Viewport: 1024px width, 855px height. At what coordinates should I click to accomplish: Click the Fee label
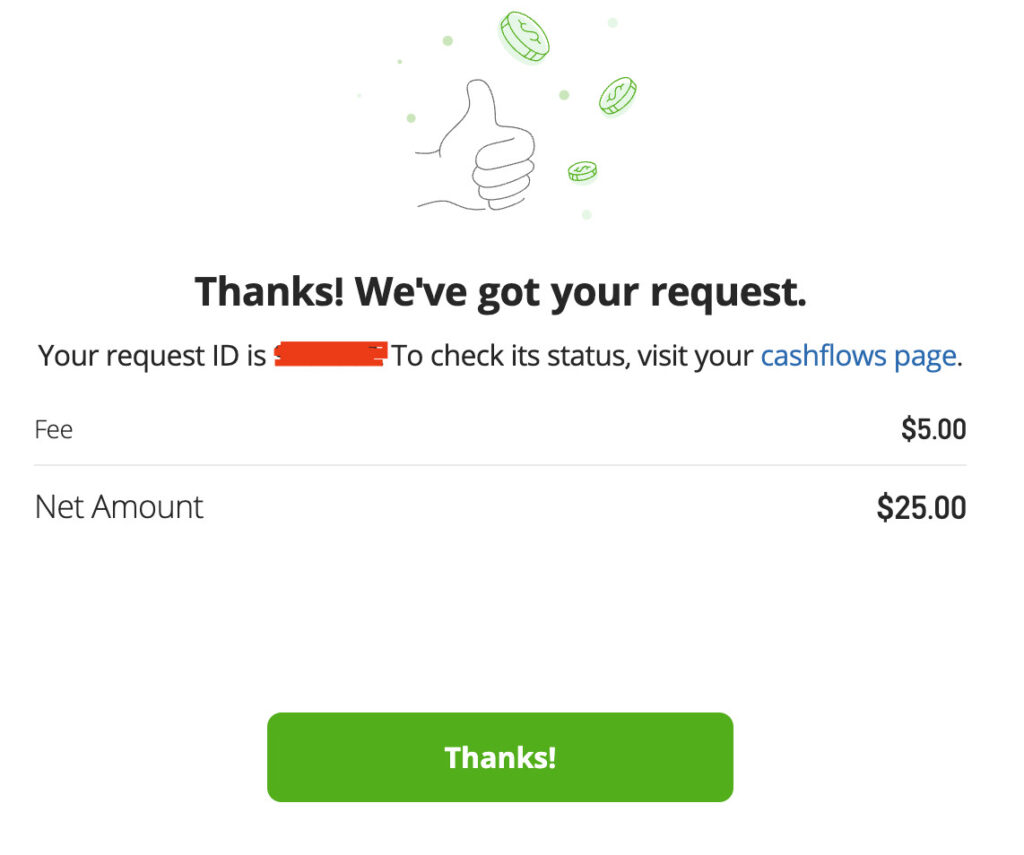click(x=54, y=430)
